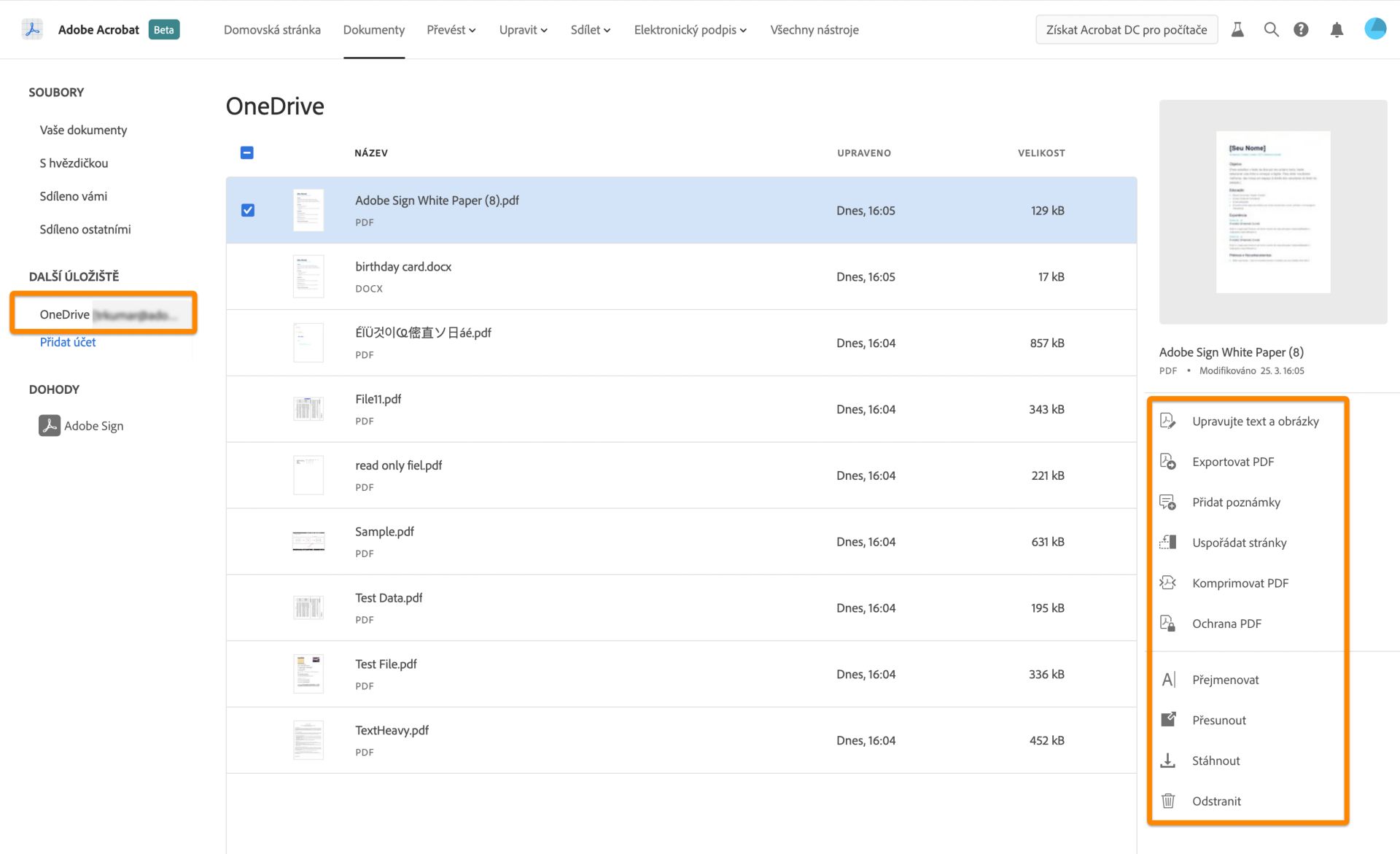Click the Adobe Acrobat logo icon
This screenshot has width=1400, height=854.
pos(32,29)
